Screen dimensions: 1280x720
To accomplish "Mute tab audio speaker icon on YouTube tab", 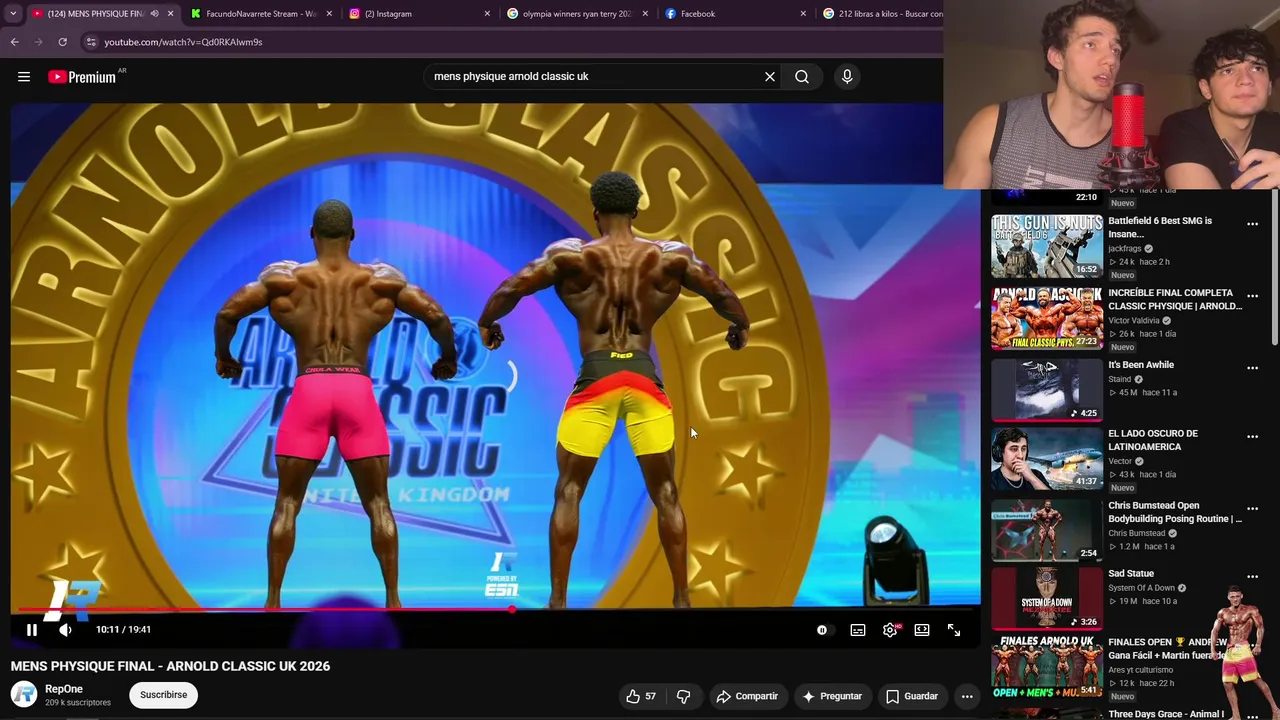I will coord(154,14).
